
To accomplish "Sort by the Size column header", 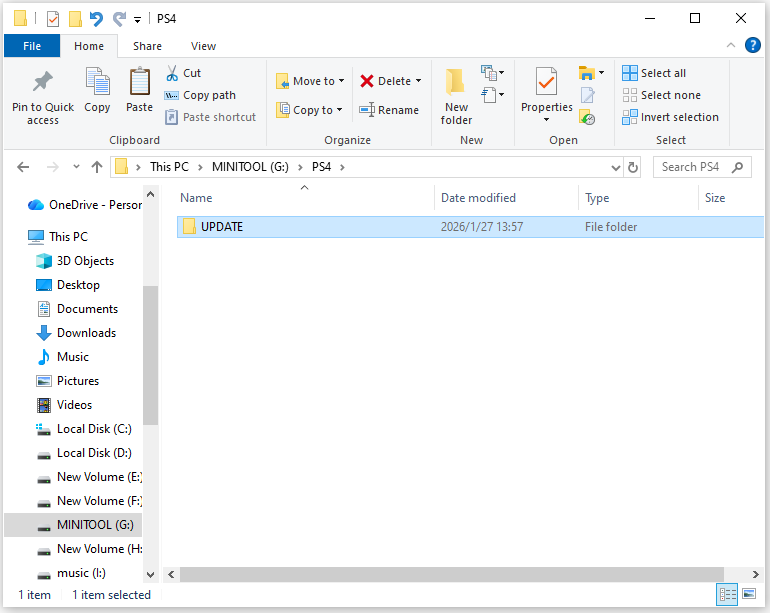I will coord(731,197).
